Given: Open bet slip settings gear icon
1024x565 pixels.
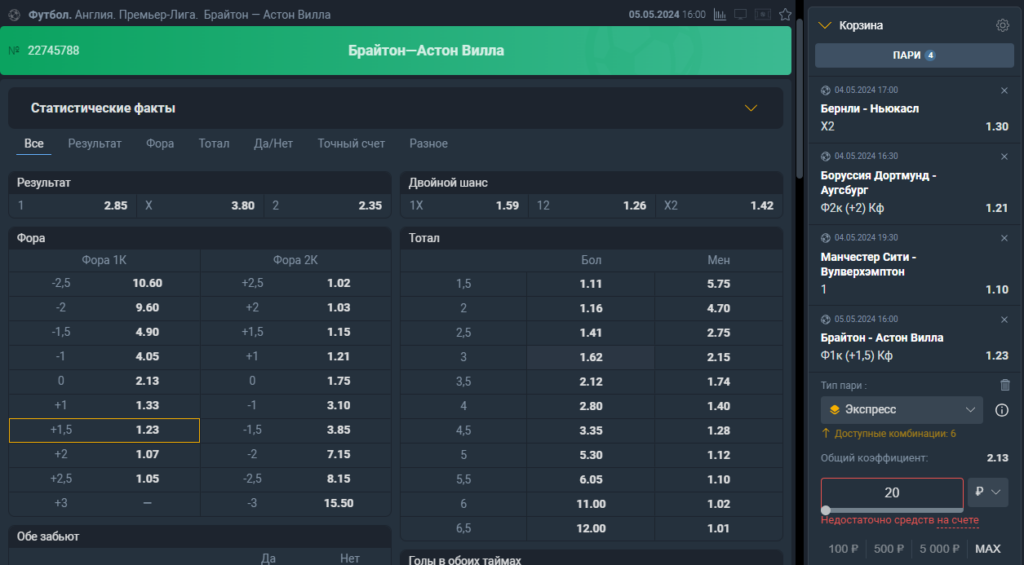Looking at the screenshot, I should tap(1002, 25).
